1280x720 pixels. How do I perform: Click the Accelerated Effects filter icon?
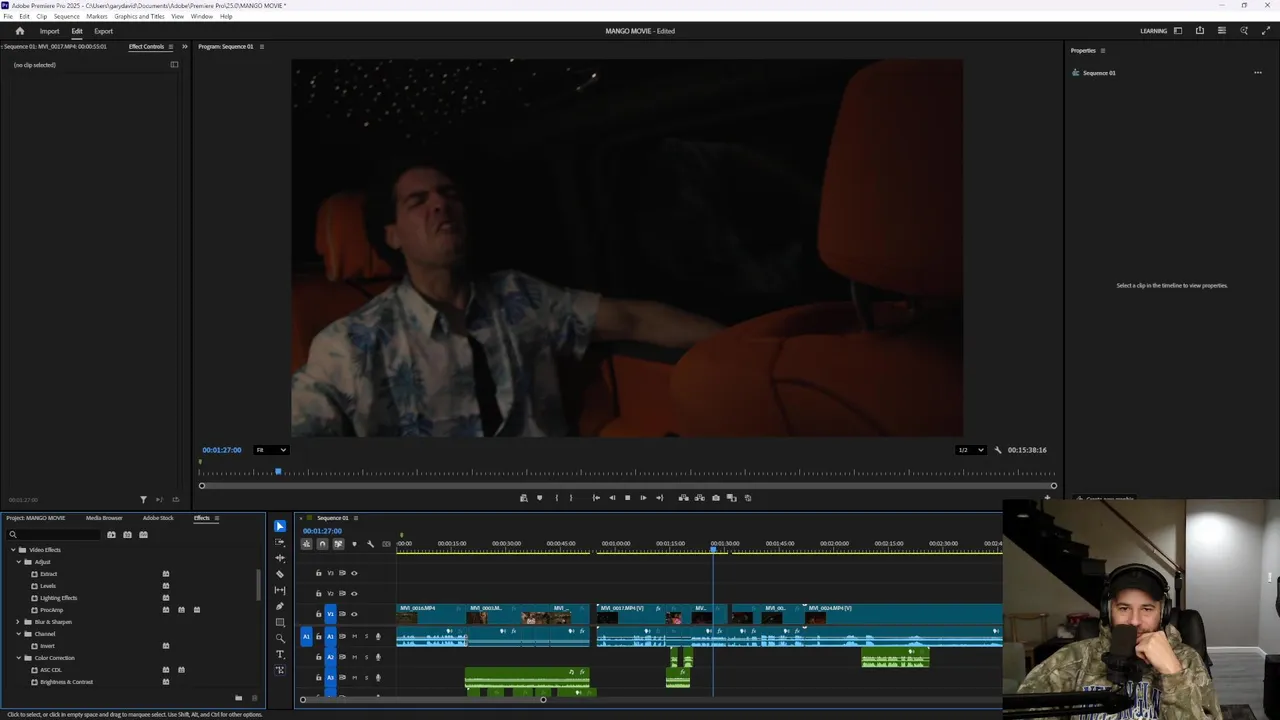click(x=111, y=535)
